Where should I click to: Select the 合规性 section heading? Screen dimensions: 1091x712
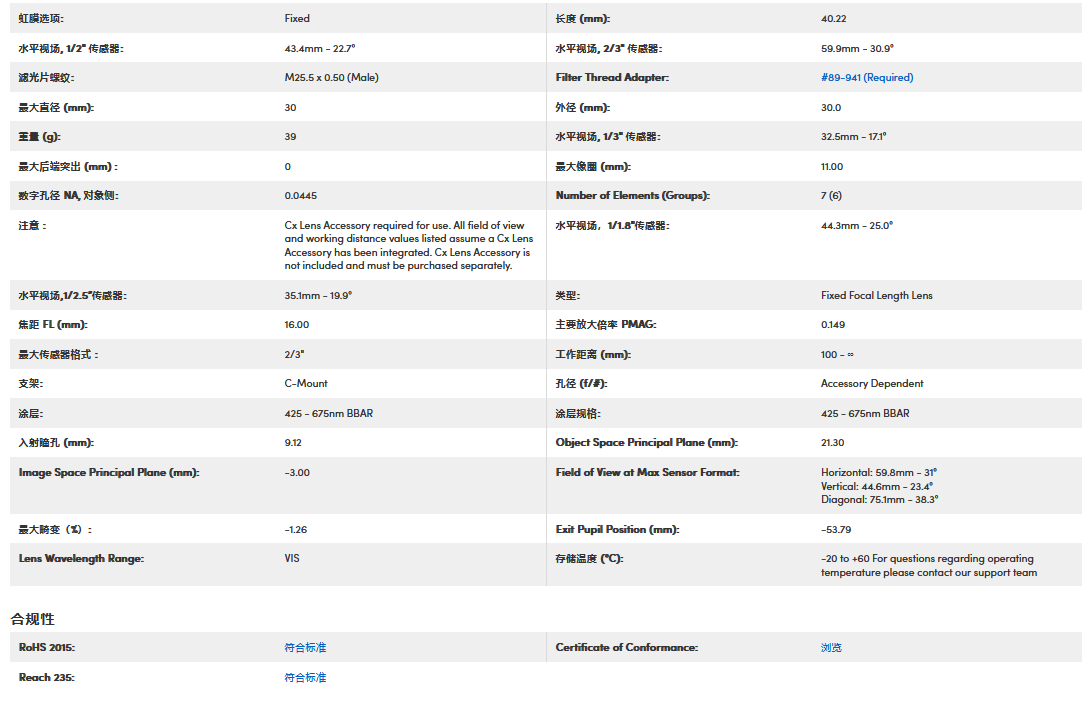pyautogui.click(x=33, y=619)
